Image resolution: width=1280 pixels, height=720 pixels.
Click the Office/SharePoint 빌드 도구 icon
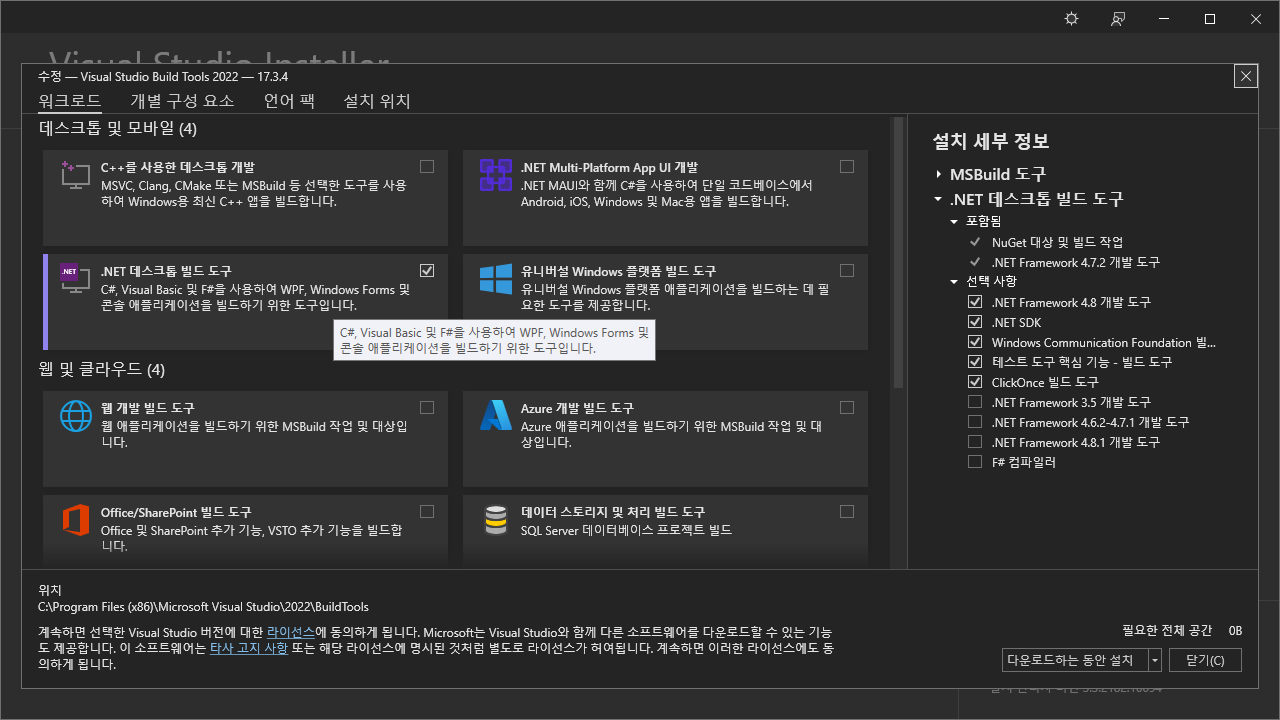[75, 519]
